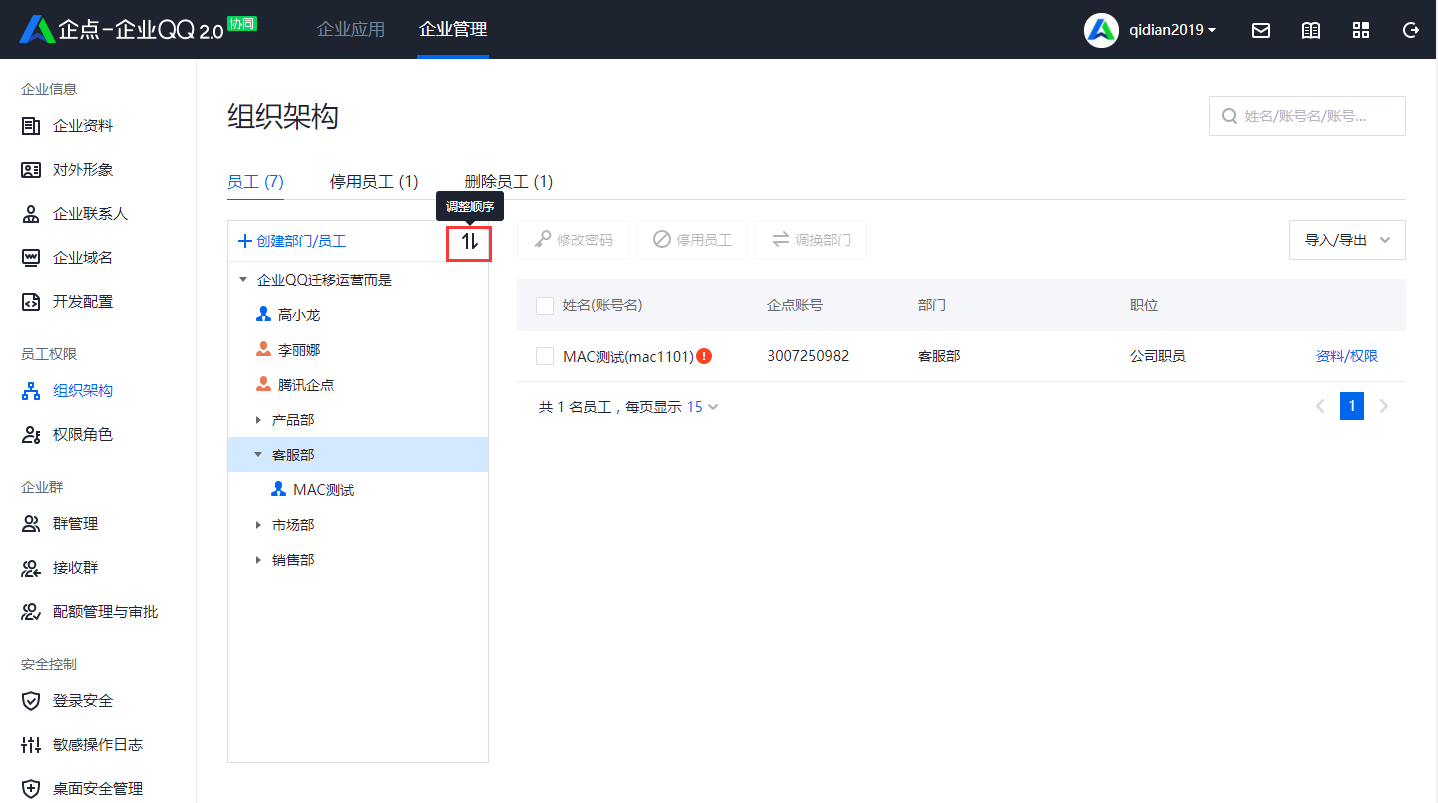Select 高小龙 name in the tree
This screenshot has width=1438, height=803.
[299, 315]
